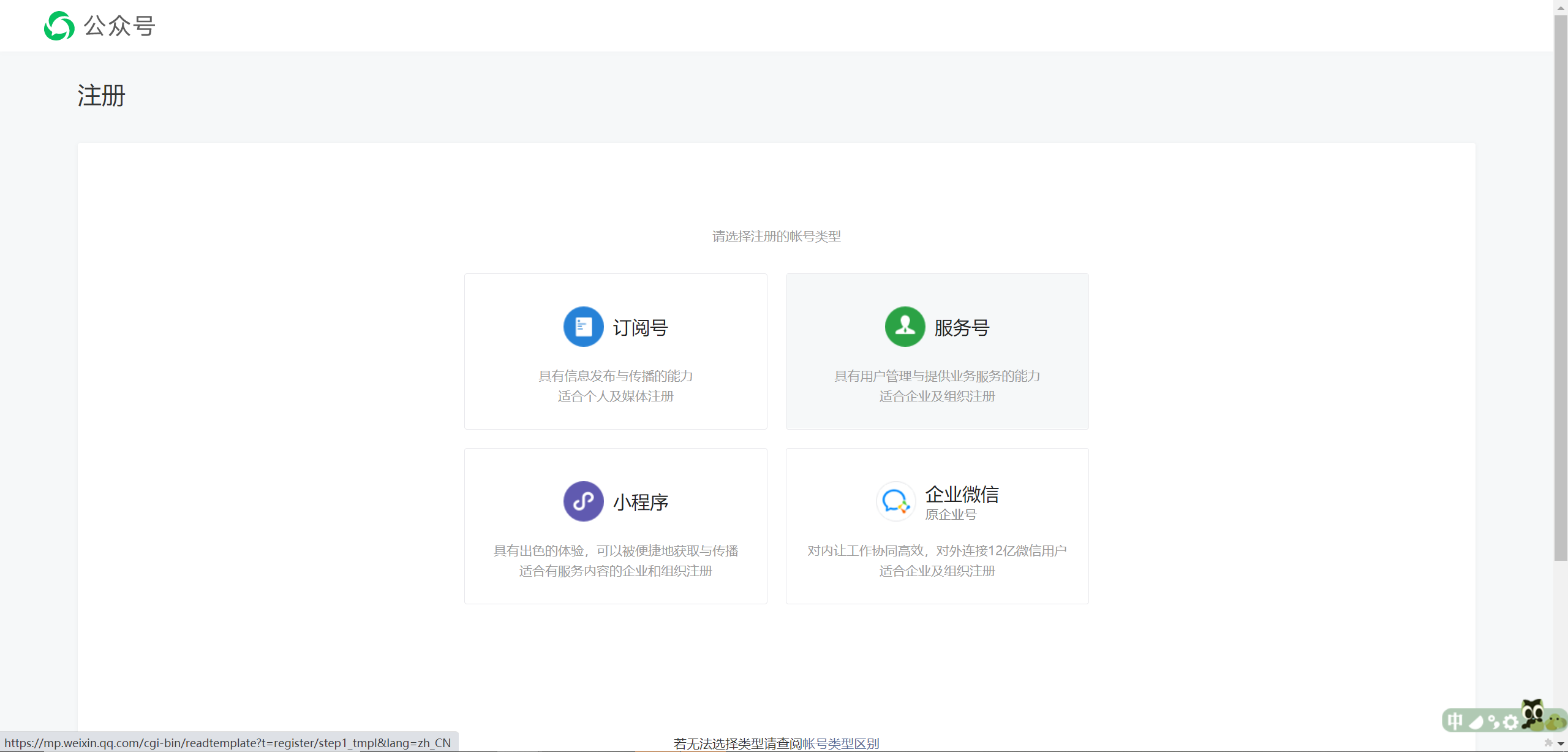Click the 原企业号 subtitle
This screenshot has width=1568, height=752.
(x=951, y=515)
